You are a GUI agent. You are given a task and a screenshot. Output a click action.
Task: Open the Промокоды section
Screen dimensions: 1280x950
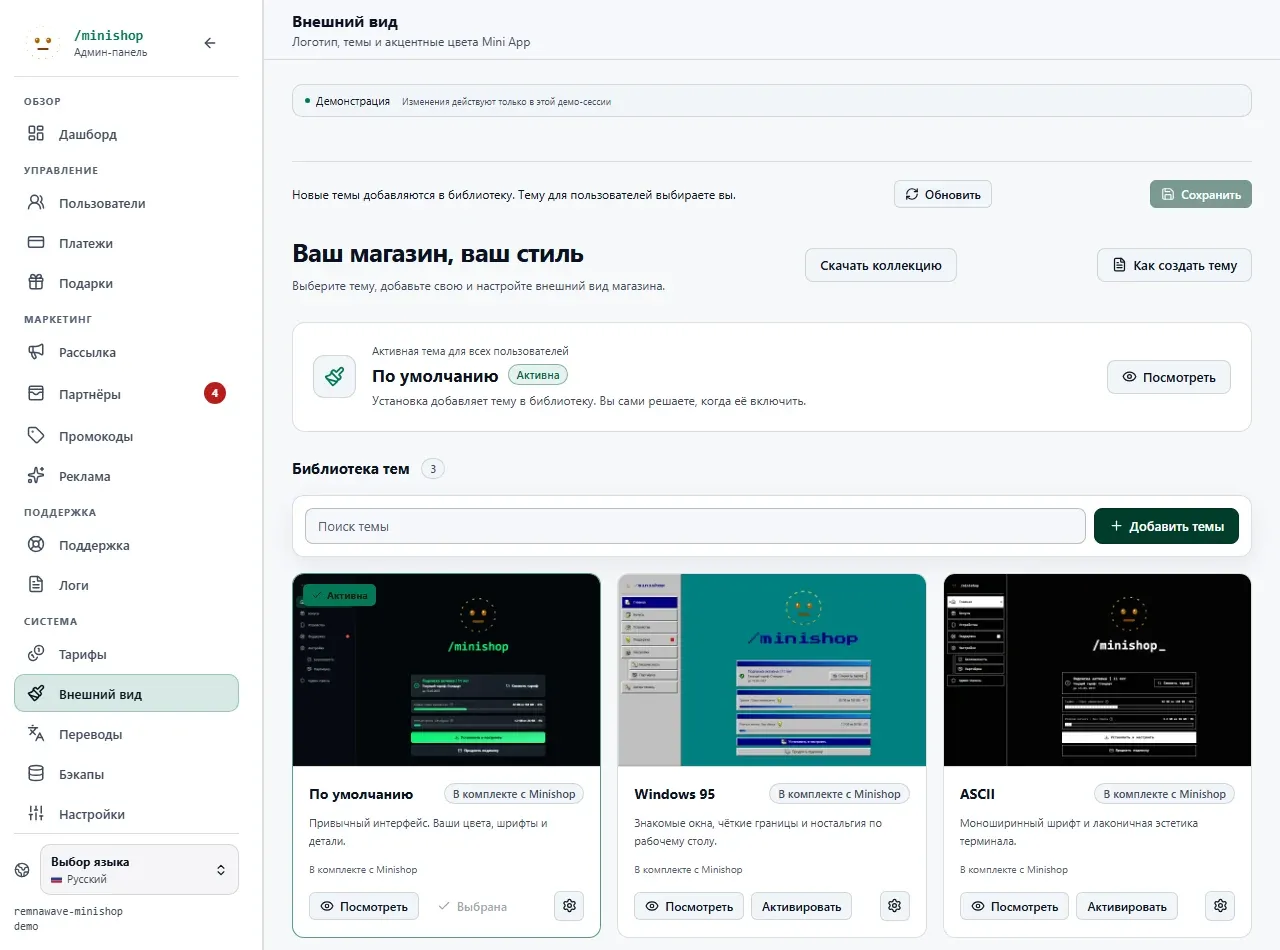pyautogui.click(x=126, y=436)
